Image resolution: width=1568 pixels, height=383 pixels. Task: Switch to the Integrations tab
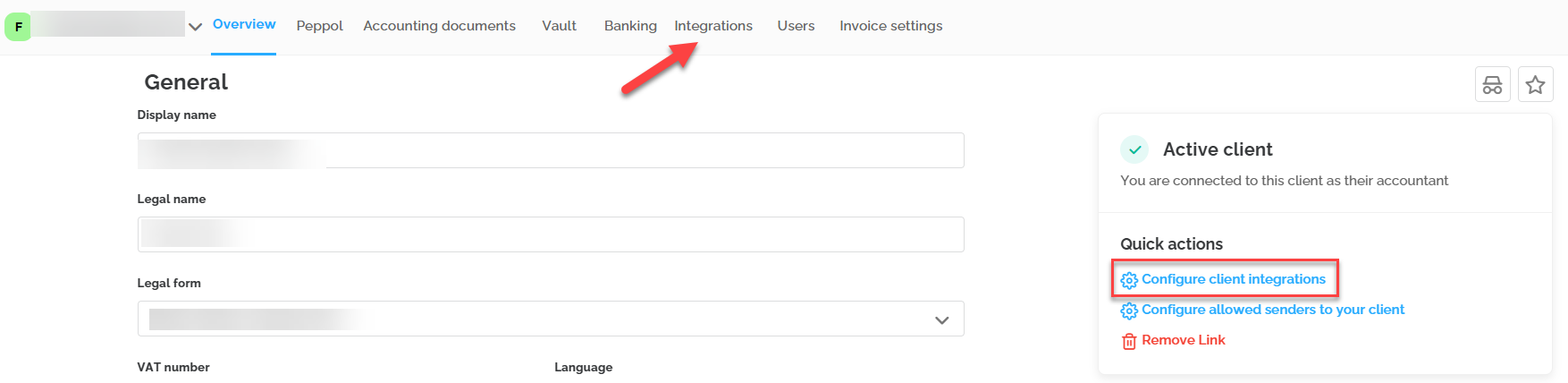tap(713, 26)
